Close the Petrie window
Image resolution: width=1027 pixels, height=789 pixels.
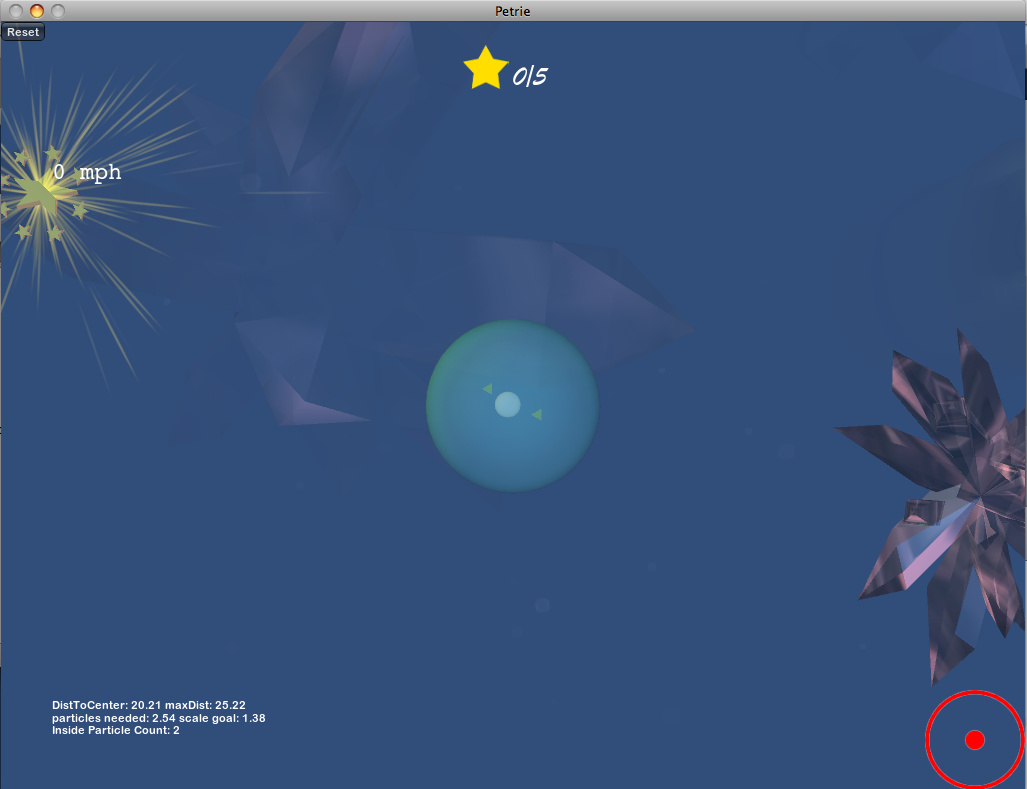point(17,11)
